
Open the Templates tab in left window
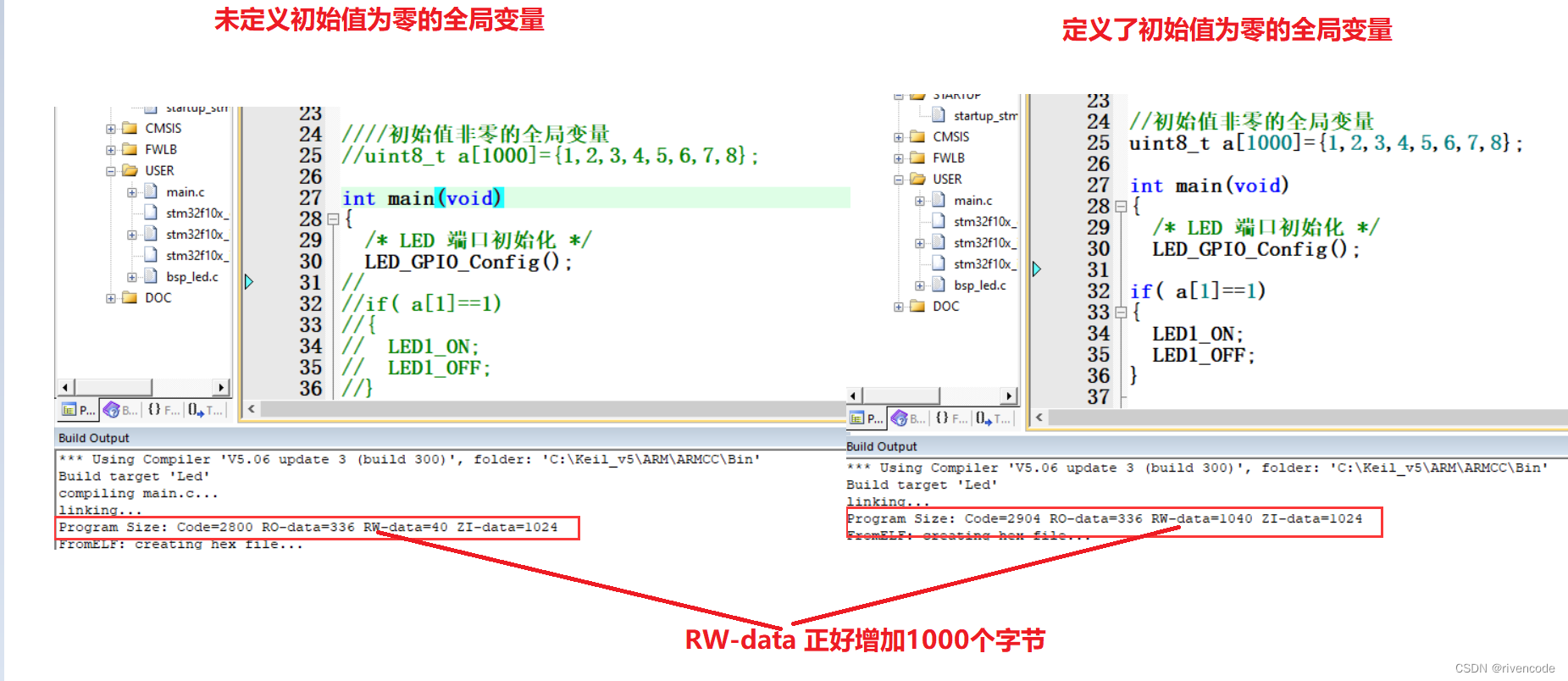coord(205,410)
